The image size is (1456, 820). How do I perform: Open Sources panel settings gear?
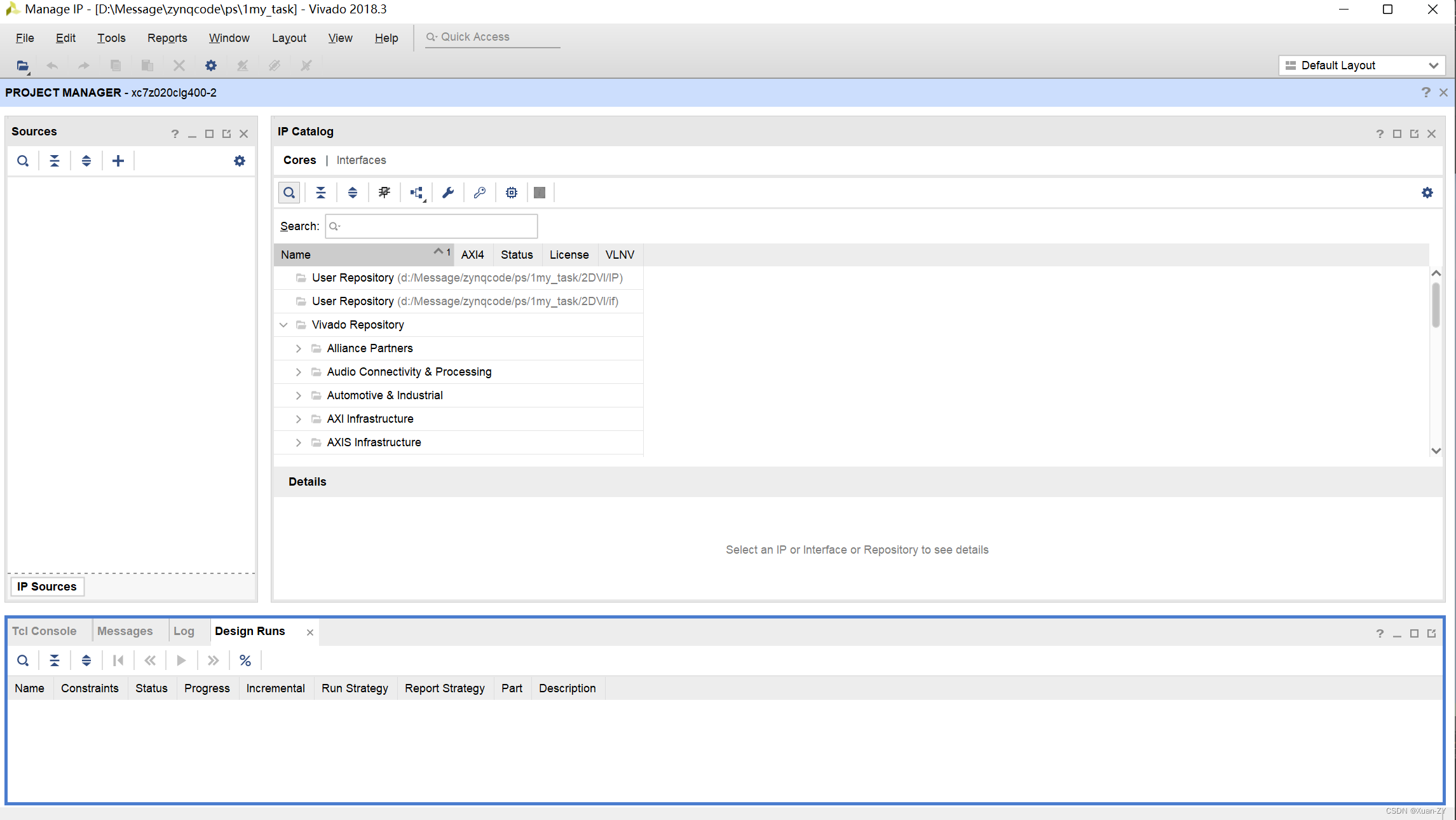[x=240, y=161]
